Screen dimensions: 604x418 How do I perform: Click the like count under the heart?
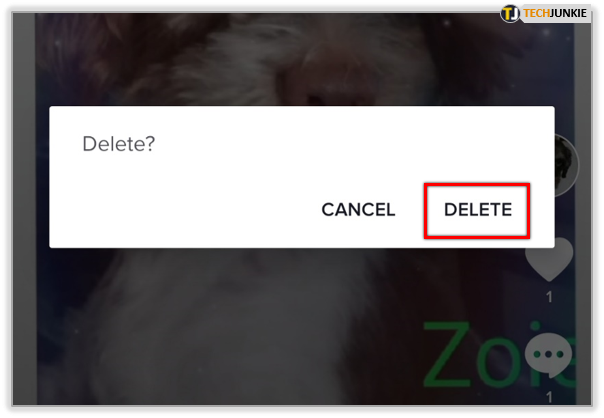point(549,297)
